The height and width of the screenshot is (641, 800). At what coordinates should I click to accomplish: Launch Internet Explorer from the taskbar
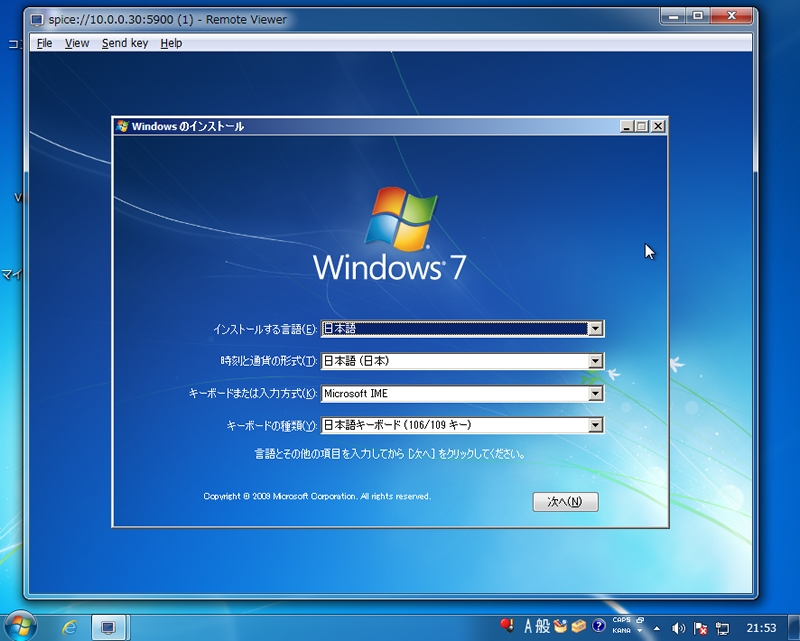(x=69, y=627)
